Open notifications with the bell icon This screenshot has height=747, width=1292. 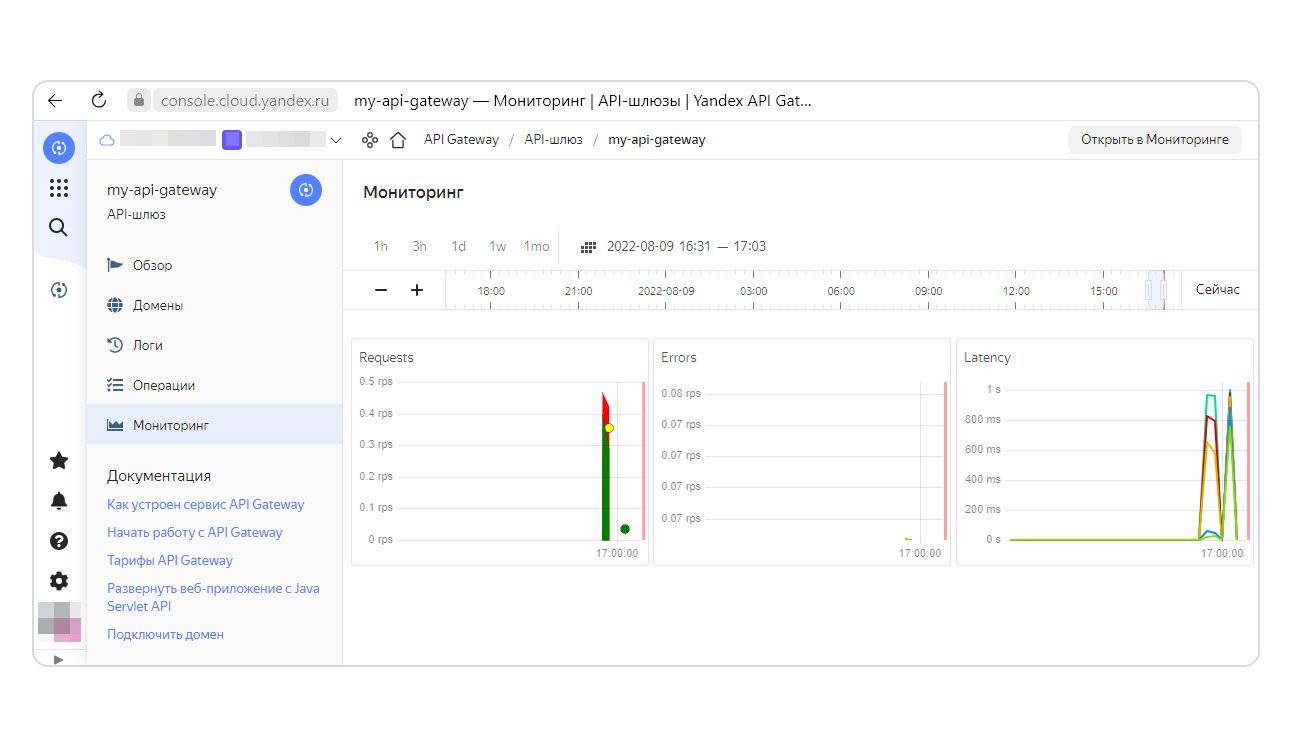pos(59,501)
